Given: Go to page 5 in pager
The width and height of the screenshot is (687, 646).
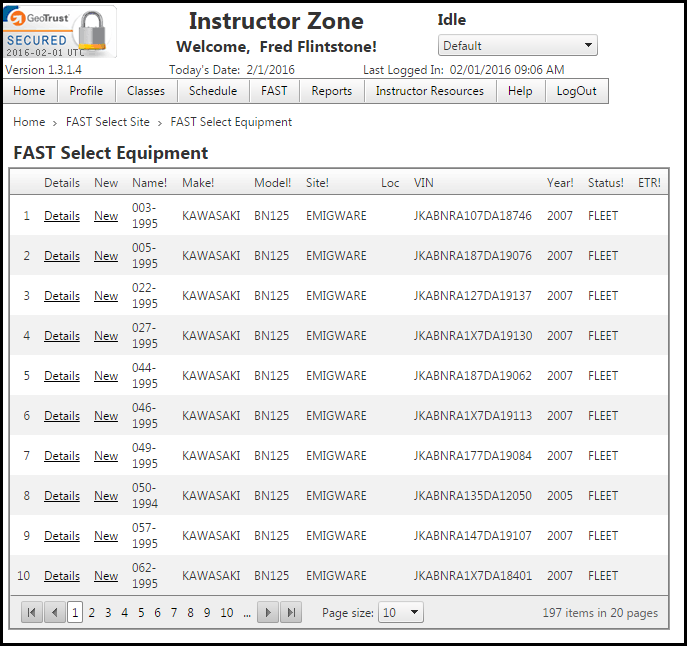Looking at the screenshot, I should point(141,613).
